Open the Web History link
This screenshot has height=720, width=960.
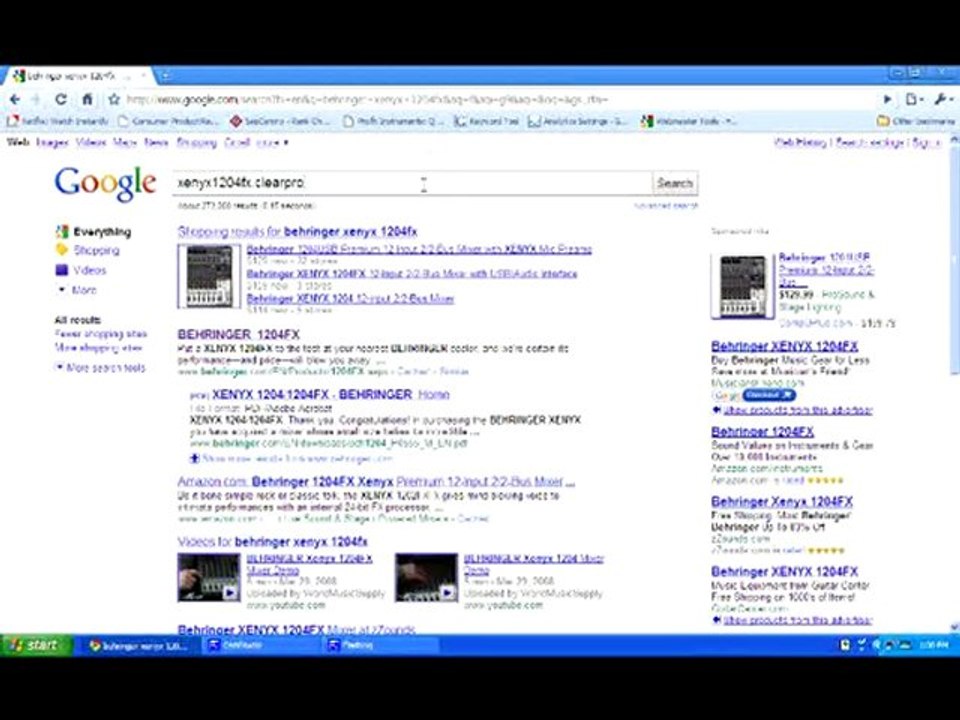(x=801, y=143)
